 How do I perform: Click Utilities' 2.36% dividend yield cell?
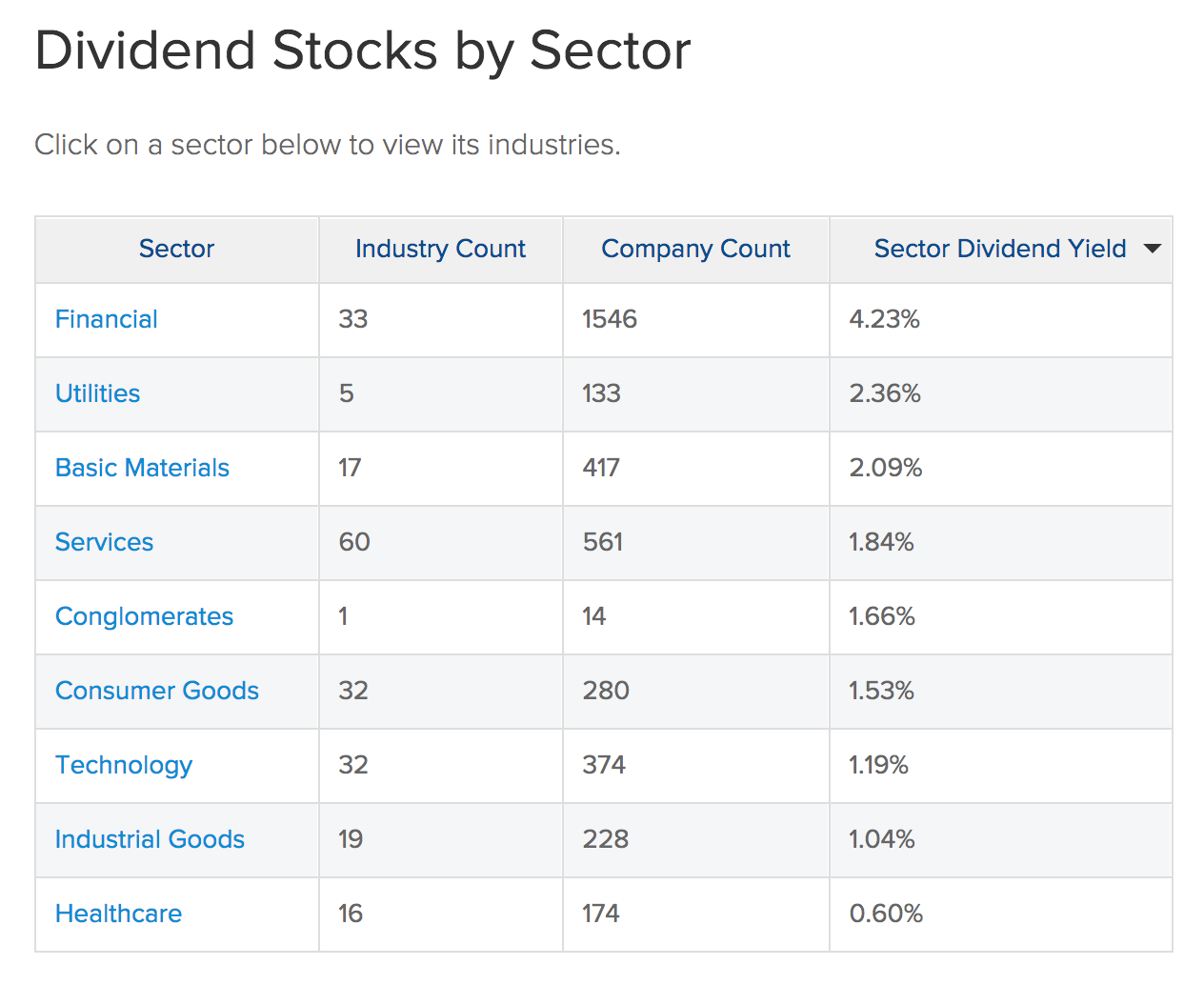885,393
